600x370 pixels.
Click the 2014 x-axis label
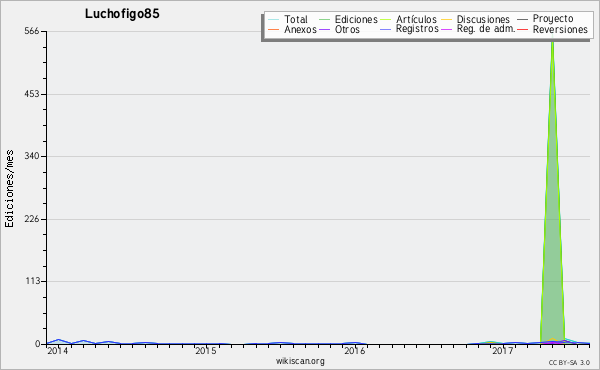coord(57,351)
